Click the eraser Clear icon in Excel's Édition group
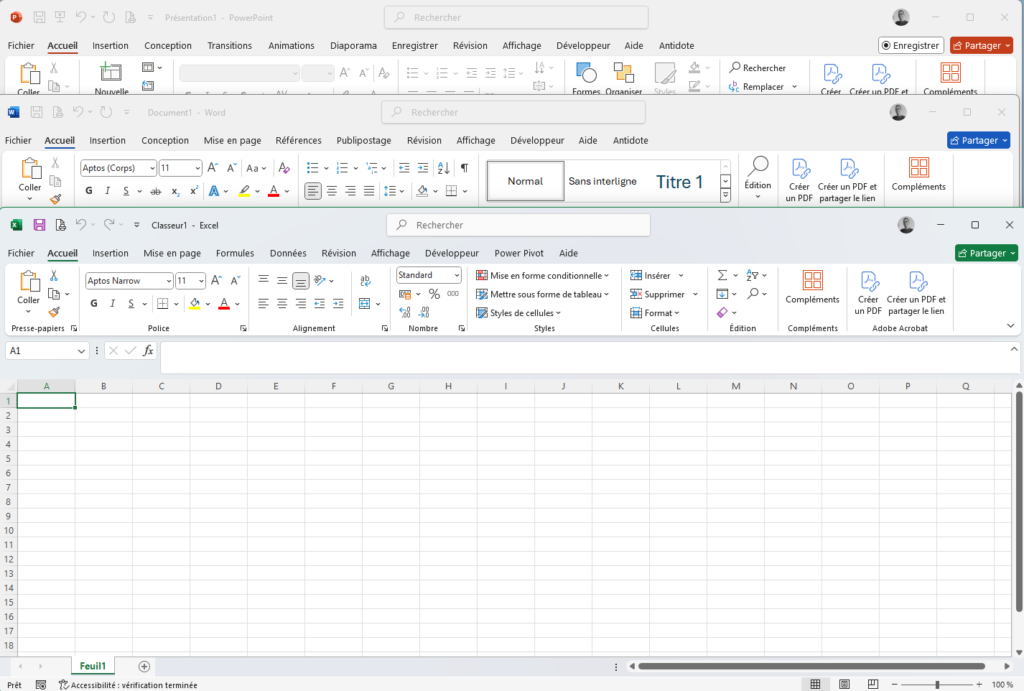1024x691 pixels. click(x=722, y=312)
